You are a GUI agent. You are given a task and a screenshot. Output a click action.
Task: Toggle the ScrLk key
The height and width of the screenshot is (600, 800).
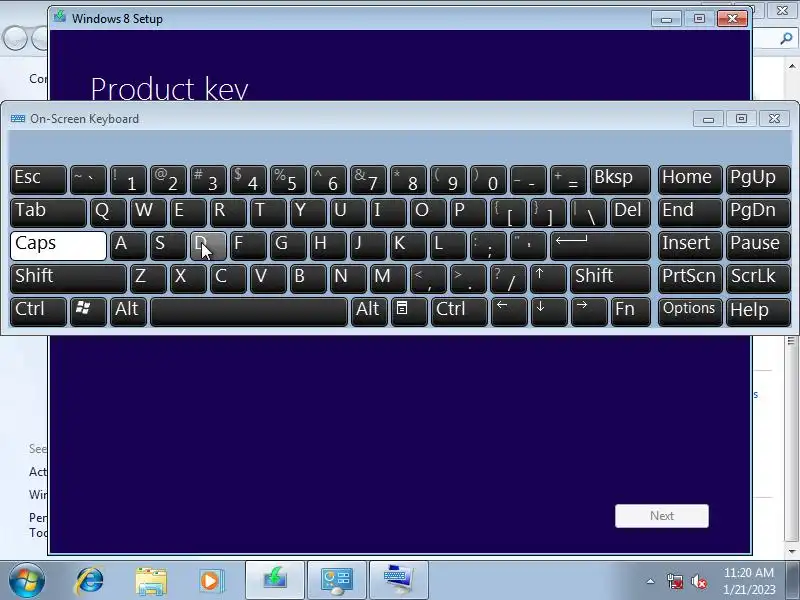click(x=758, y=279)
